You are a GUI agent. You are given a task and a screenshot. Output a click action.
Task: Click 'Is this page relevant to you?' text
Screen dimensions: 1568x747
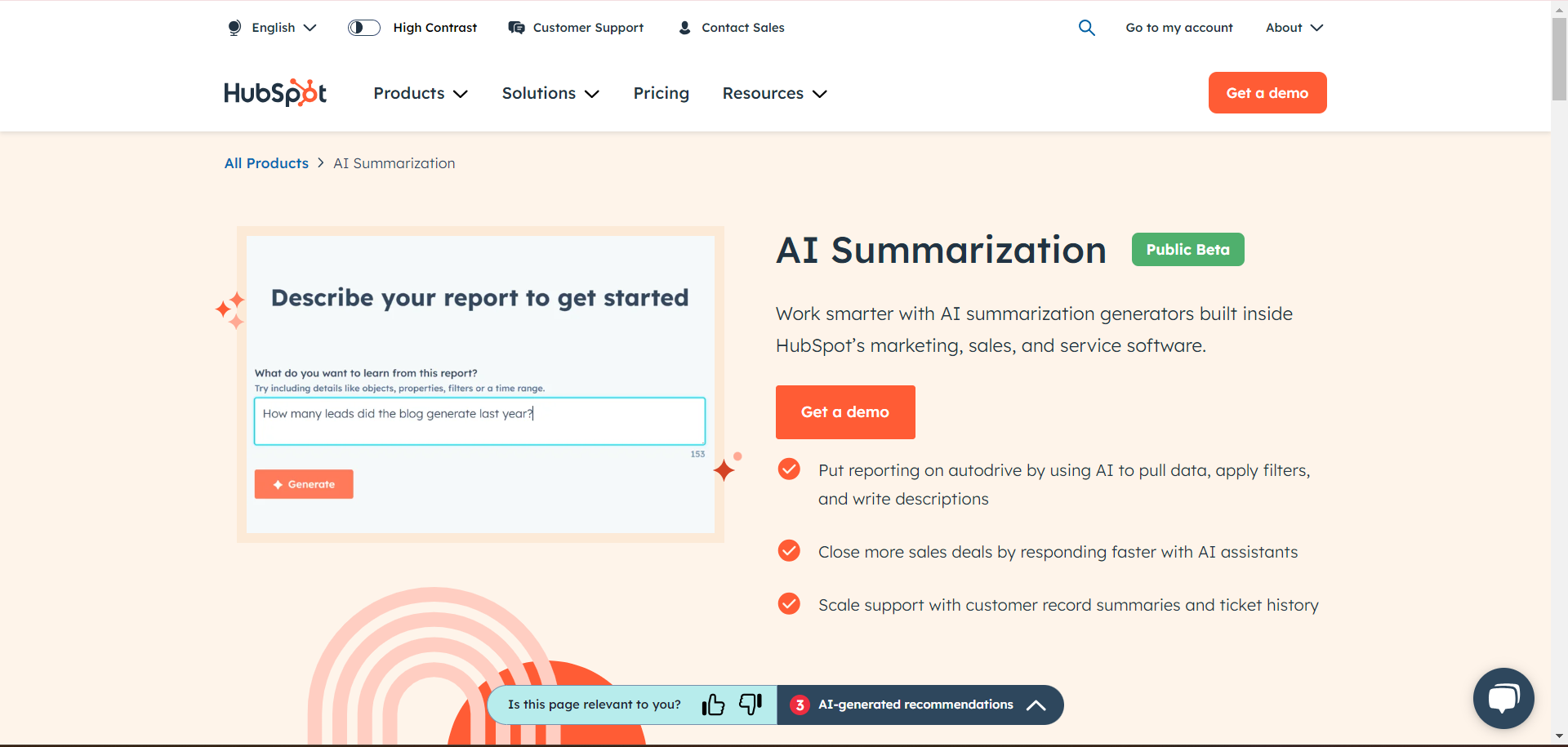coord(595,705)
